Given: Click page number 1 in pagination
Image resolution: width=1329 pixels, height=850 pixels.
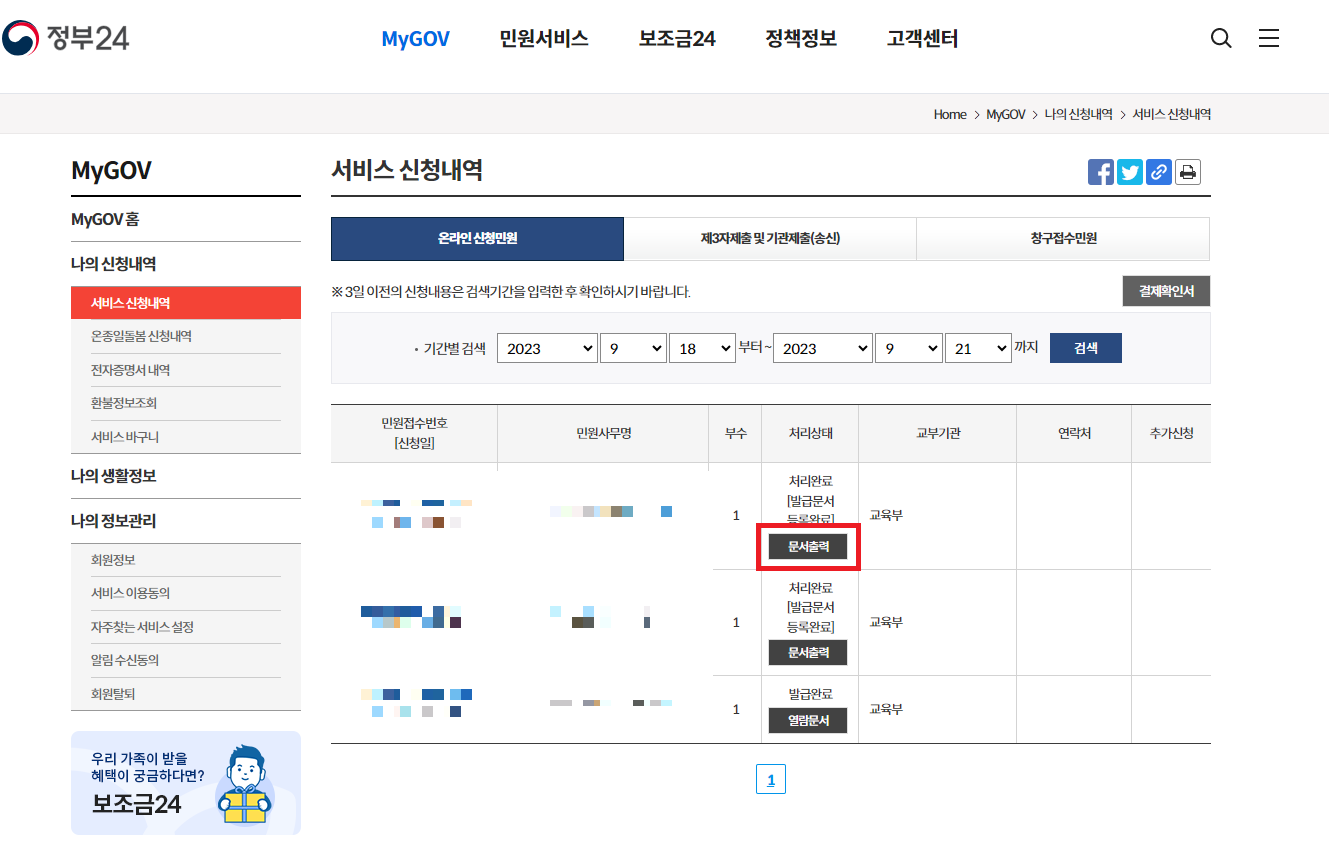Looking at the screenshot, I should (x=770, y=779).
